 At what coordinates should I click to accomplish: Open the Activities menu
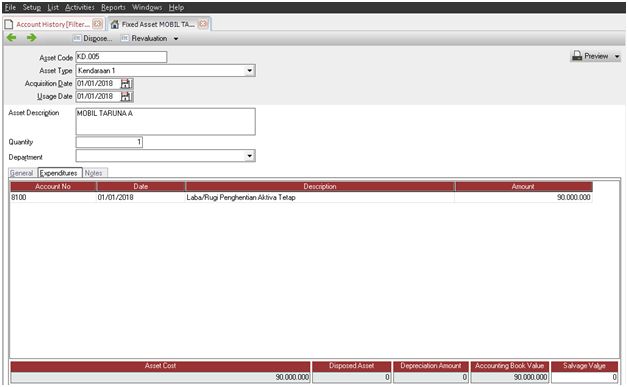click(x=80, y=7)
